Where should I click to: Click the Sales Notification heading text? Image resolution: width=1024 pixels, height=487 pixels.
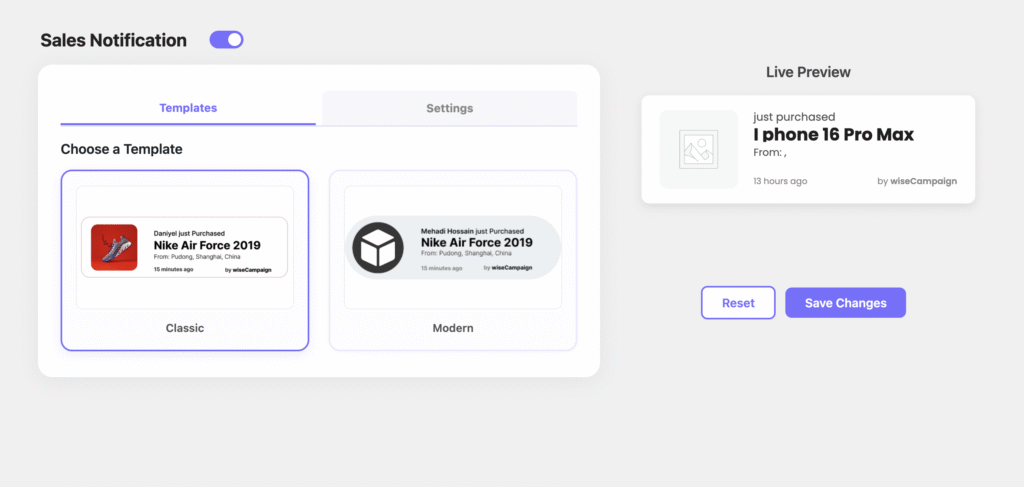[113, 41]
